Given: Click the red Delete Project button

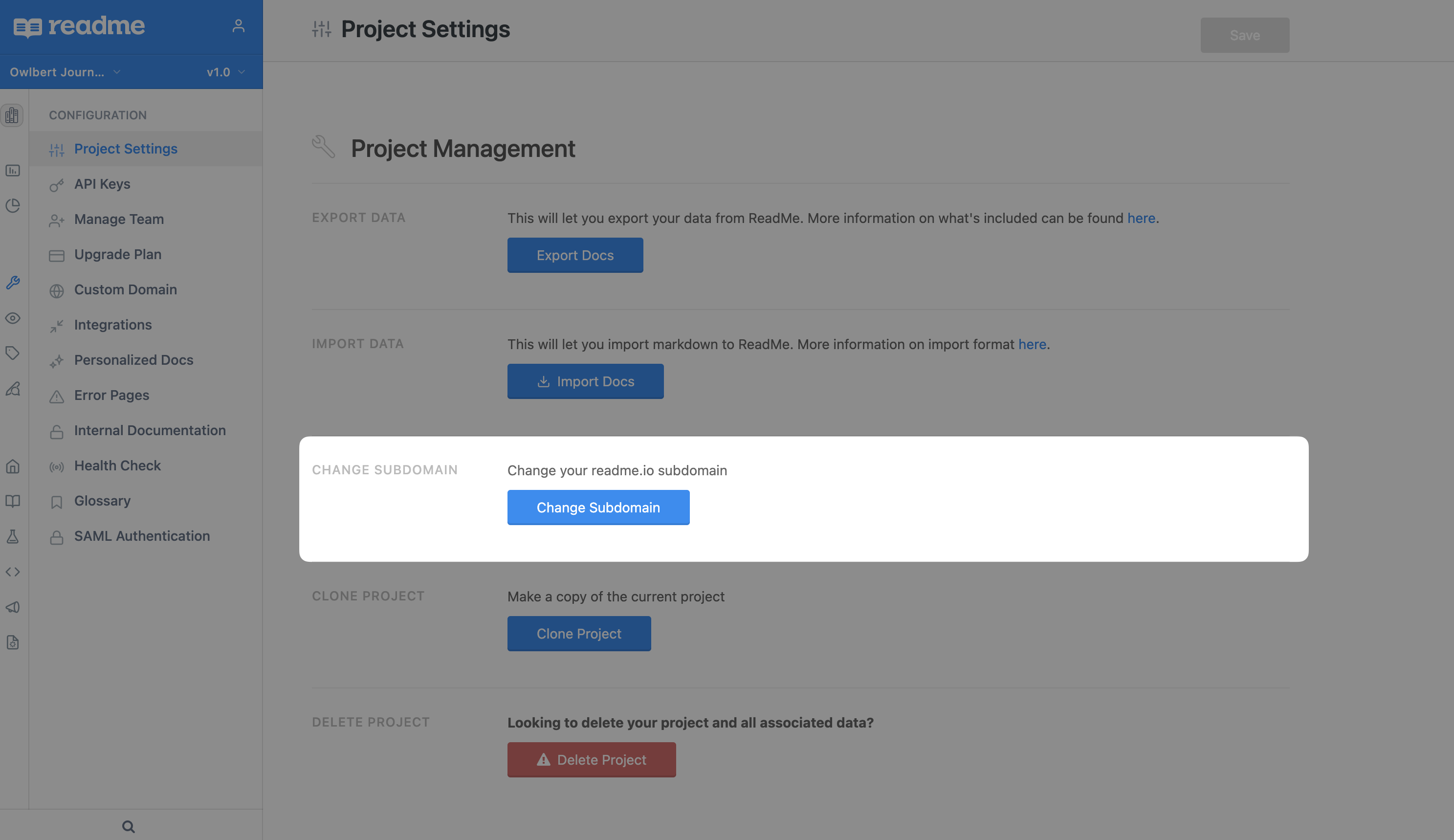Looking at the screenshot, I should point(591,760).
